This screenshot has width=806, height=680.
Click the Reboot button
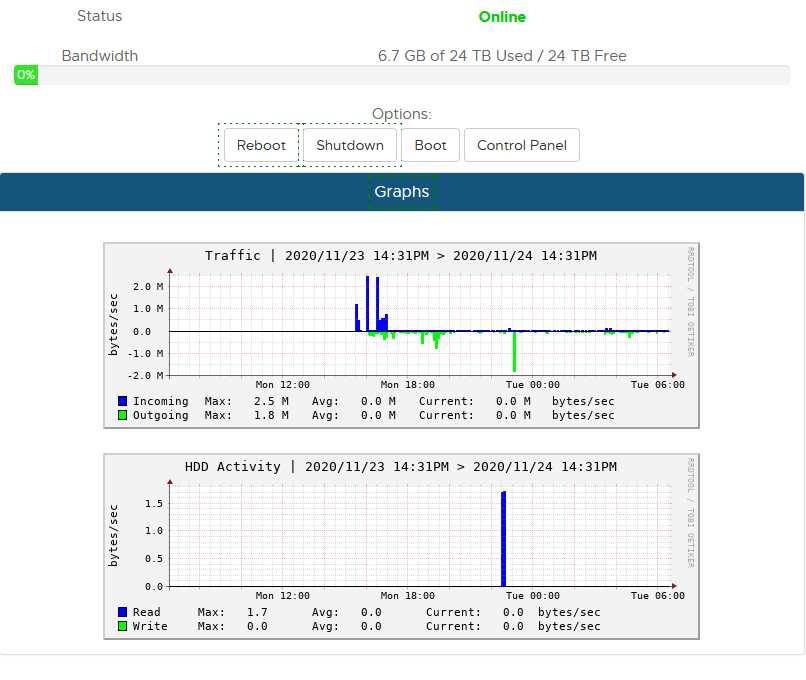[x=261, y=145]
